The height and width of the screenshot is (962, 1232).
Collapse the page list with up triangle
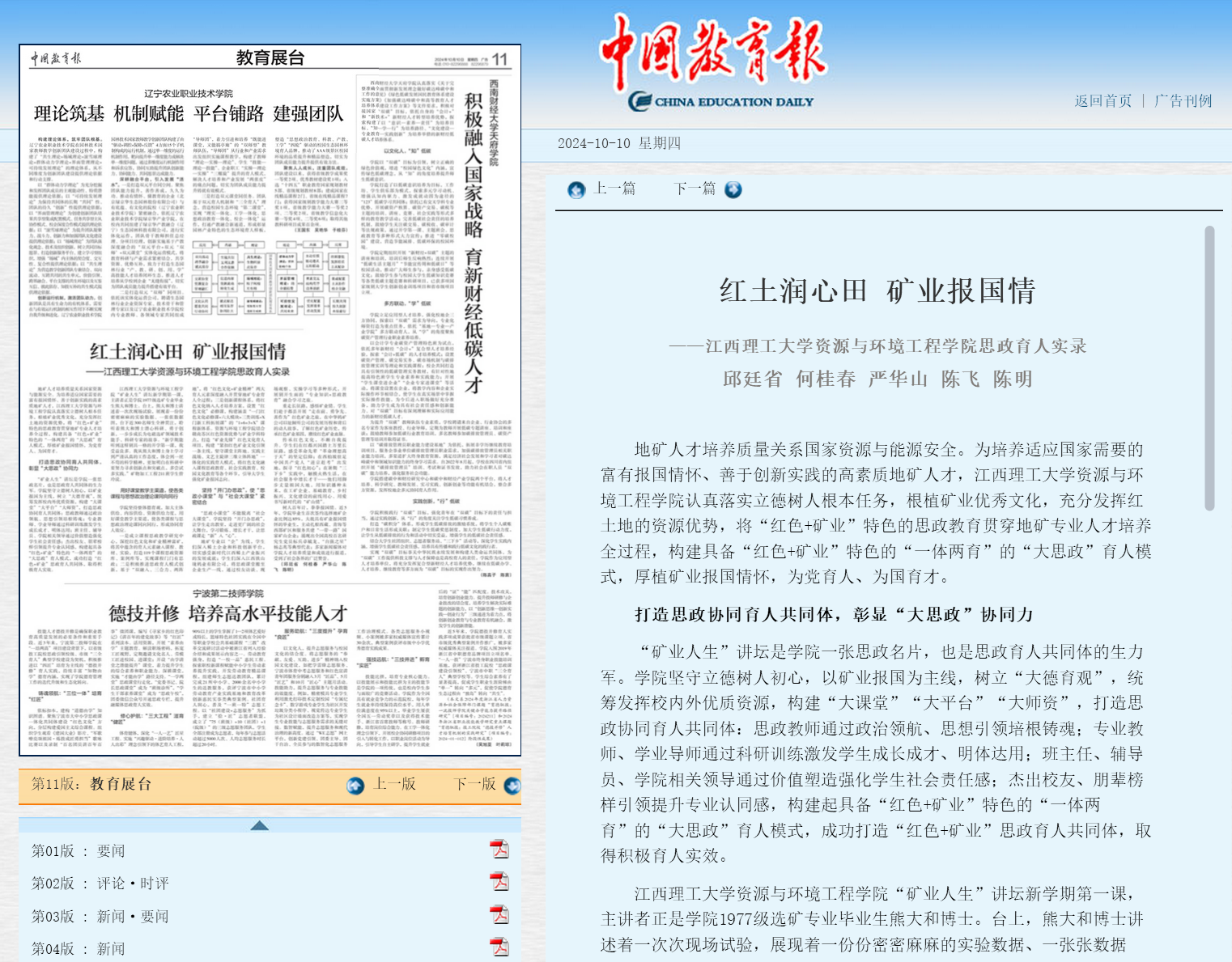[x=260, y=825]
